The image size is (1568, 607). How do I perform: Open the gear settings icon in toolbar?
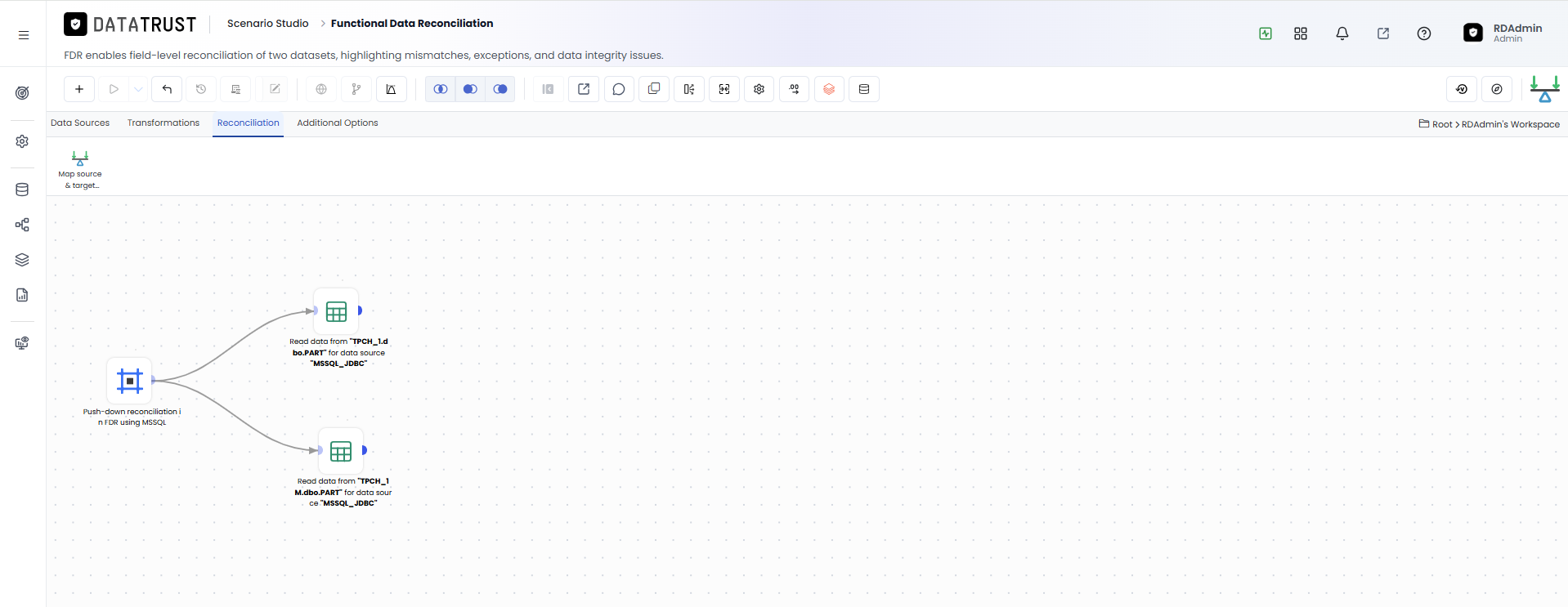point(759,89)
